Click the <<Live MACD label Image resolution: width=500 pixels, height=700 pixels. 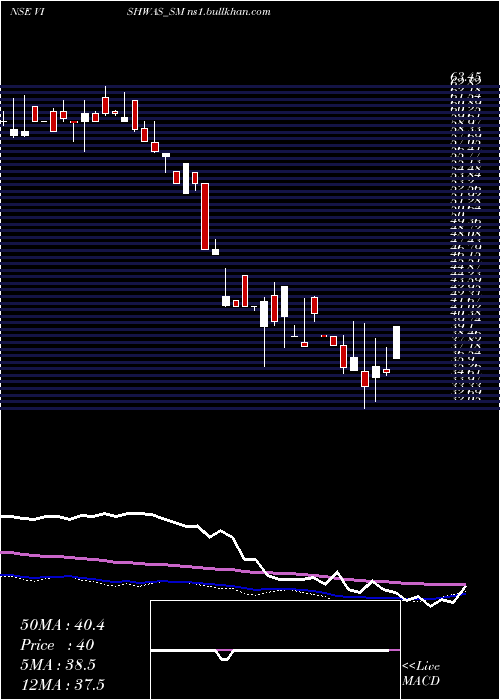[421, 674]
